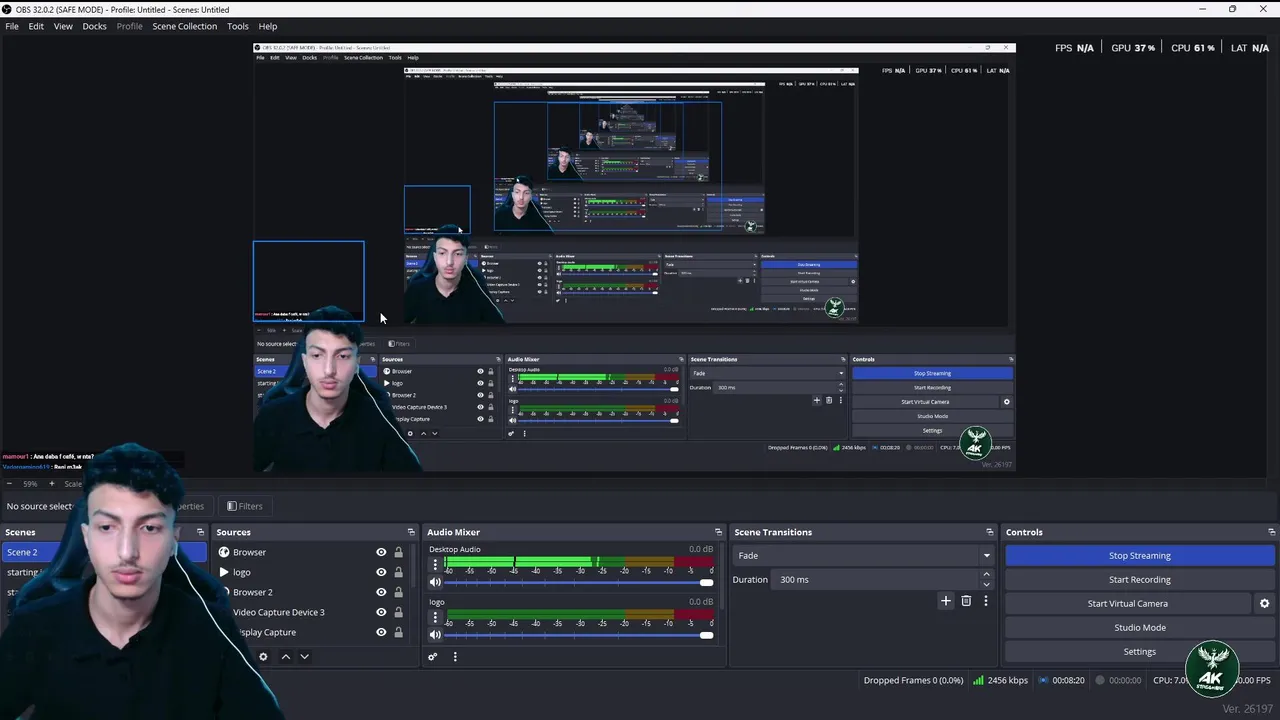Click Dropped Frames 0 (0.0%) status text
The height and width of the screenshot is (720, 1280).
[x=913, y=680]
